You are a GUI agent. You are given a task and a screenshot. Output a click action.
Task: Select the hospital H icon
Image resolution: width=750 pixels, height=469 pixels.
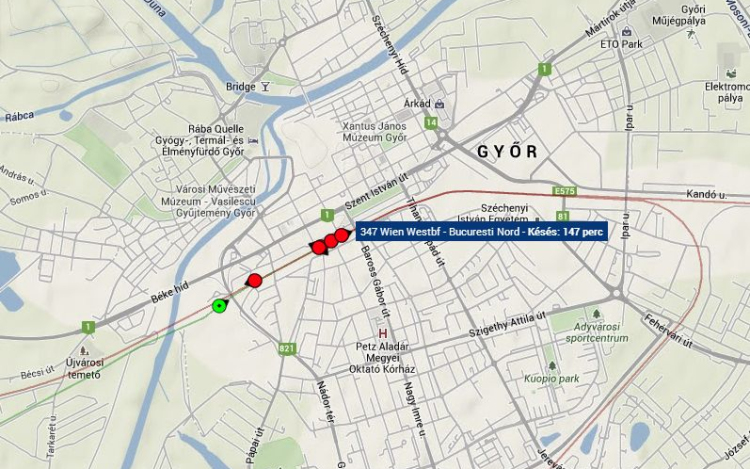[x=383, y=333]
